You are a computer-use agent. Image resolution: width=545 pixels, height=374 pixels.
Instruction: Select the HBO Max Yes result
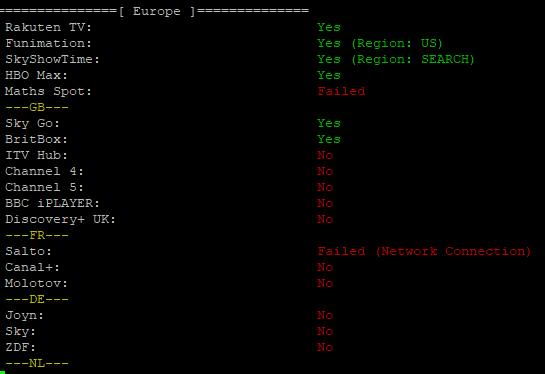[x=329, y=75]
